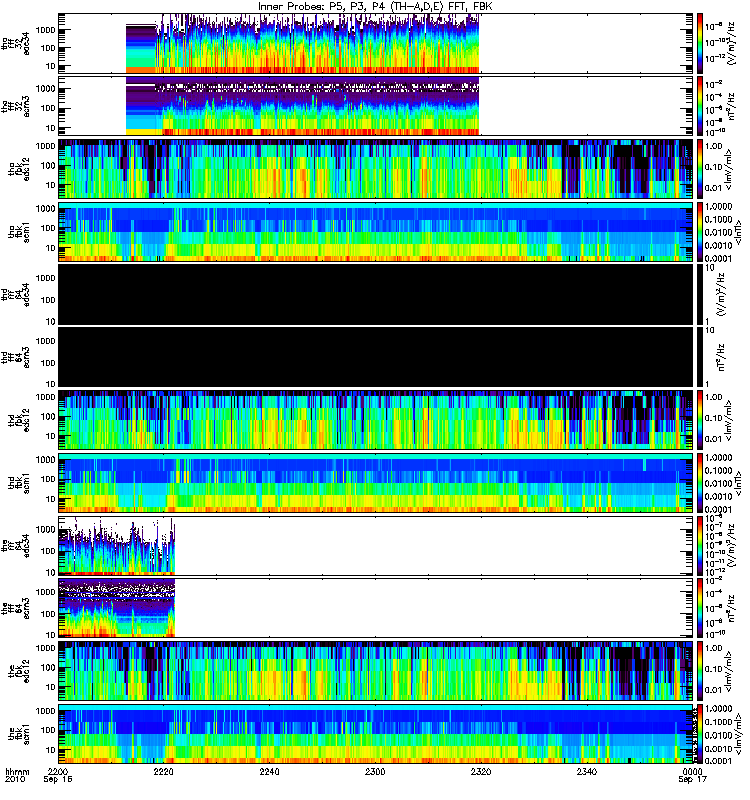Click the "tha fff 32 edc34" y-axis label
Image resolution: width=750 pixels, height=800 pixels.
[x=15, y=43]
